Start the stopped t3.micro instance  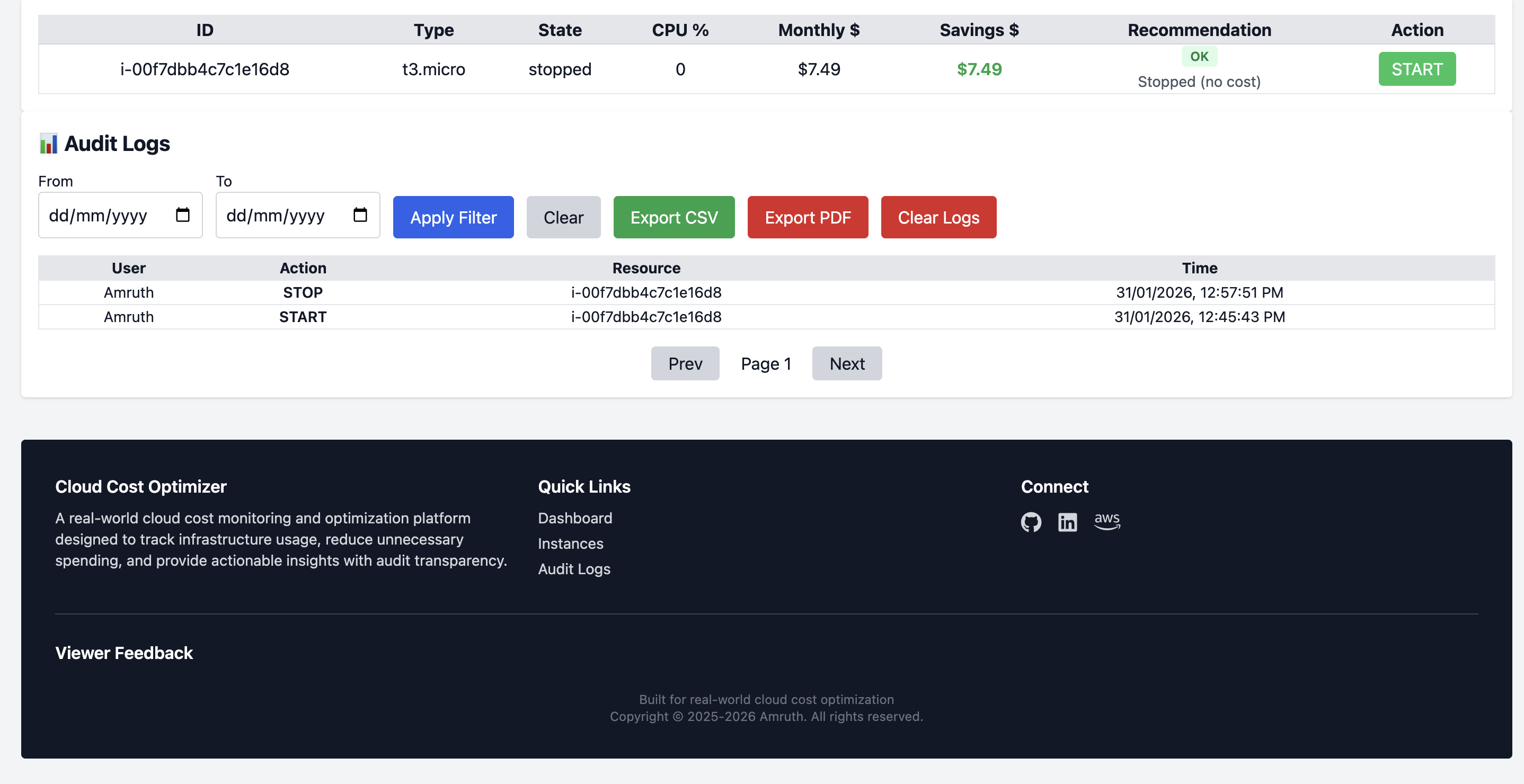1416,69
